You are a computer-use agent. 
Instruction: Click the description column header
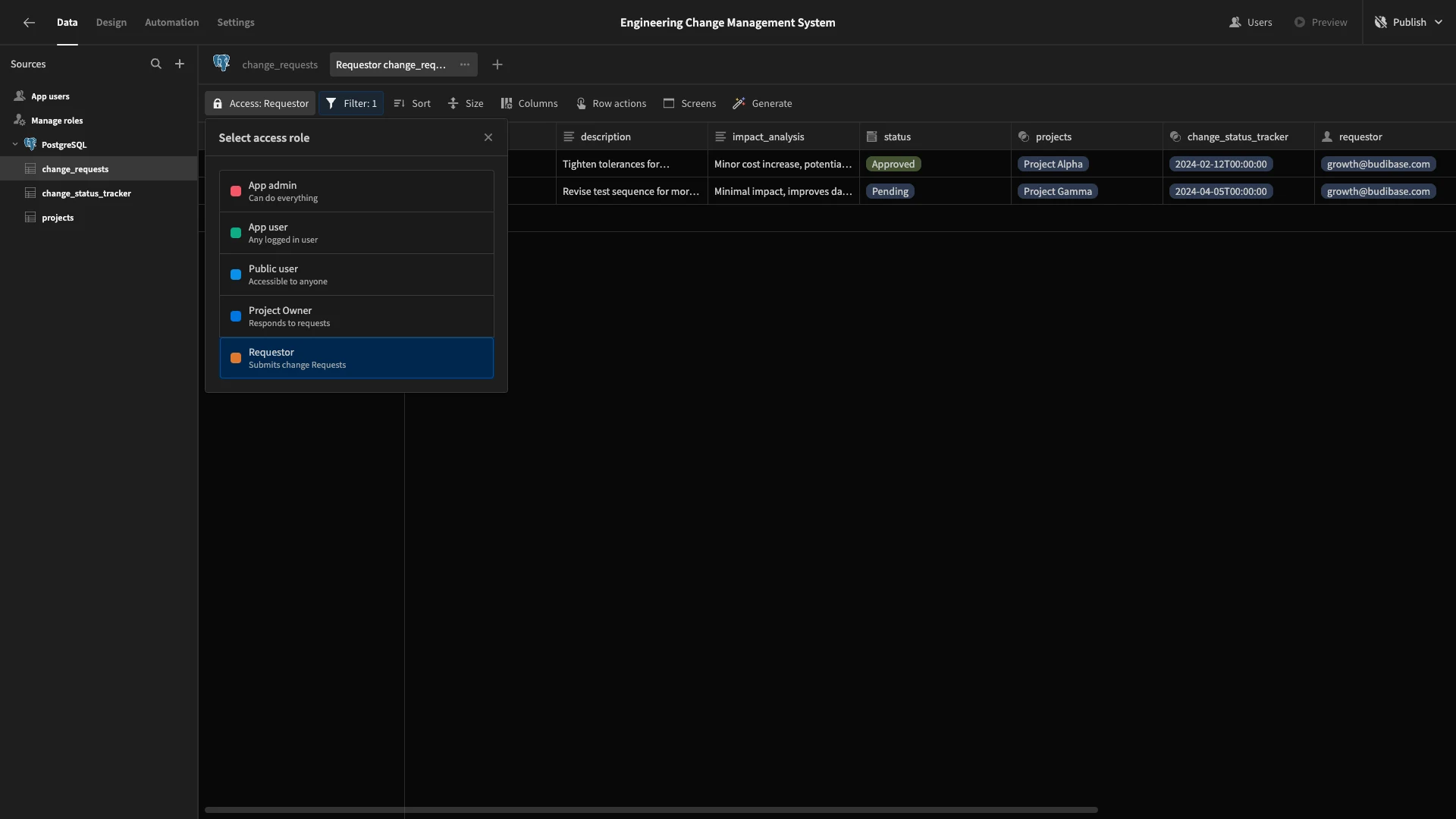pos(632,136)
